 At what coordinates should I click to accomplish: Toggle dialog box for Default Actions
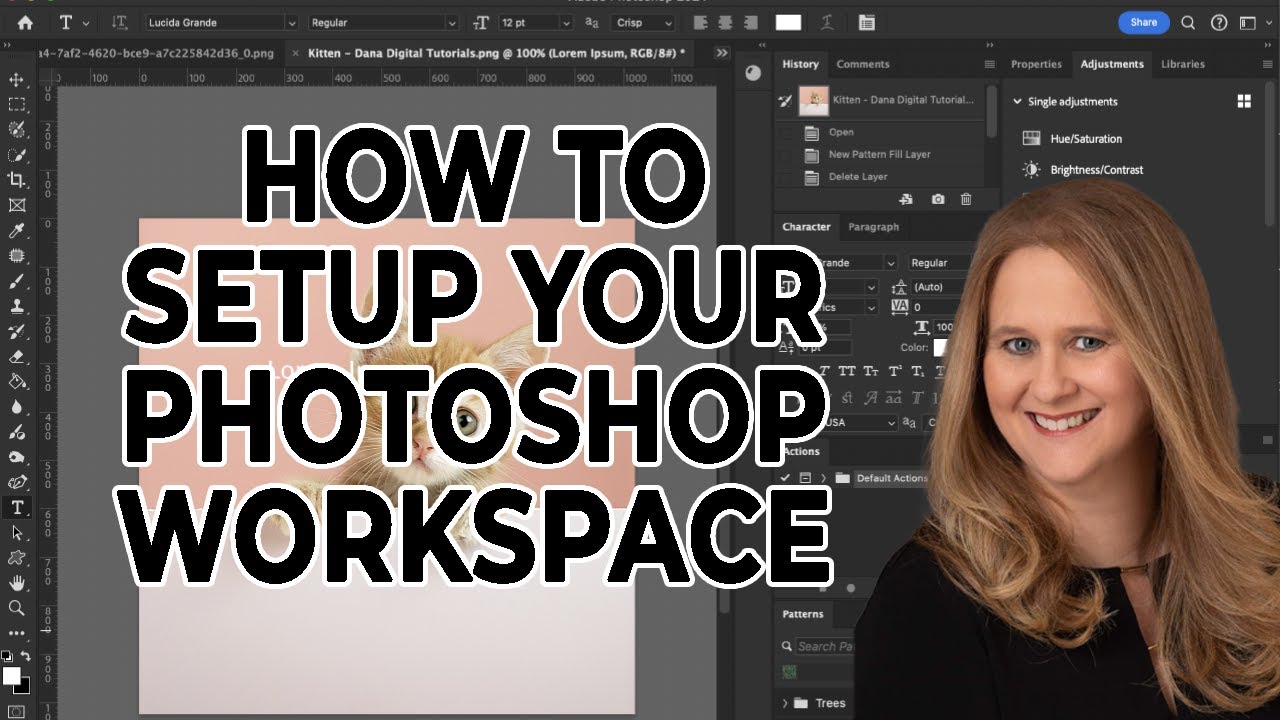click(805, 478)
